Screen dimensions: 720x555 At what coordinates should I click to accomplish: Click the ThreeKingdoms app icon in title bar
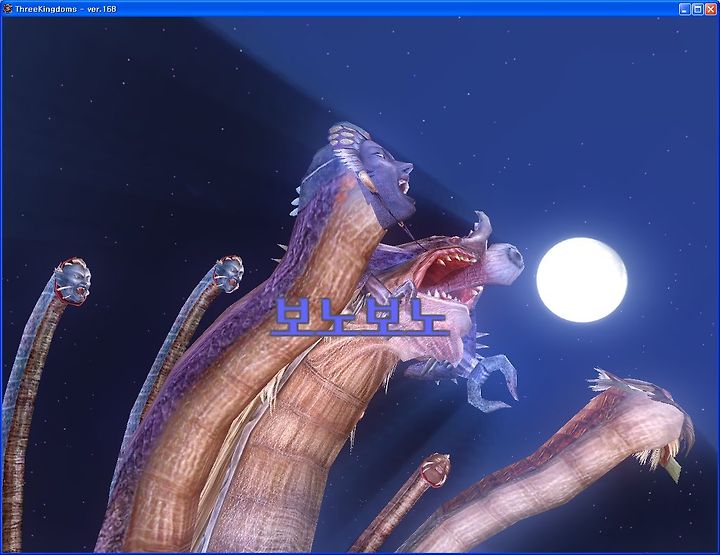point(7,9)
